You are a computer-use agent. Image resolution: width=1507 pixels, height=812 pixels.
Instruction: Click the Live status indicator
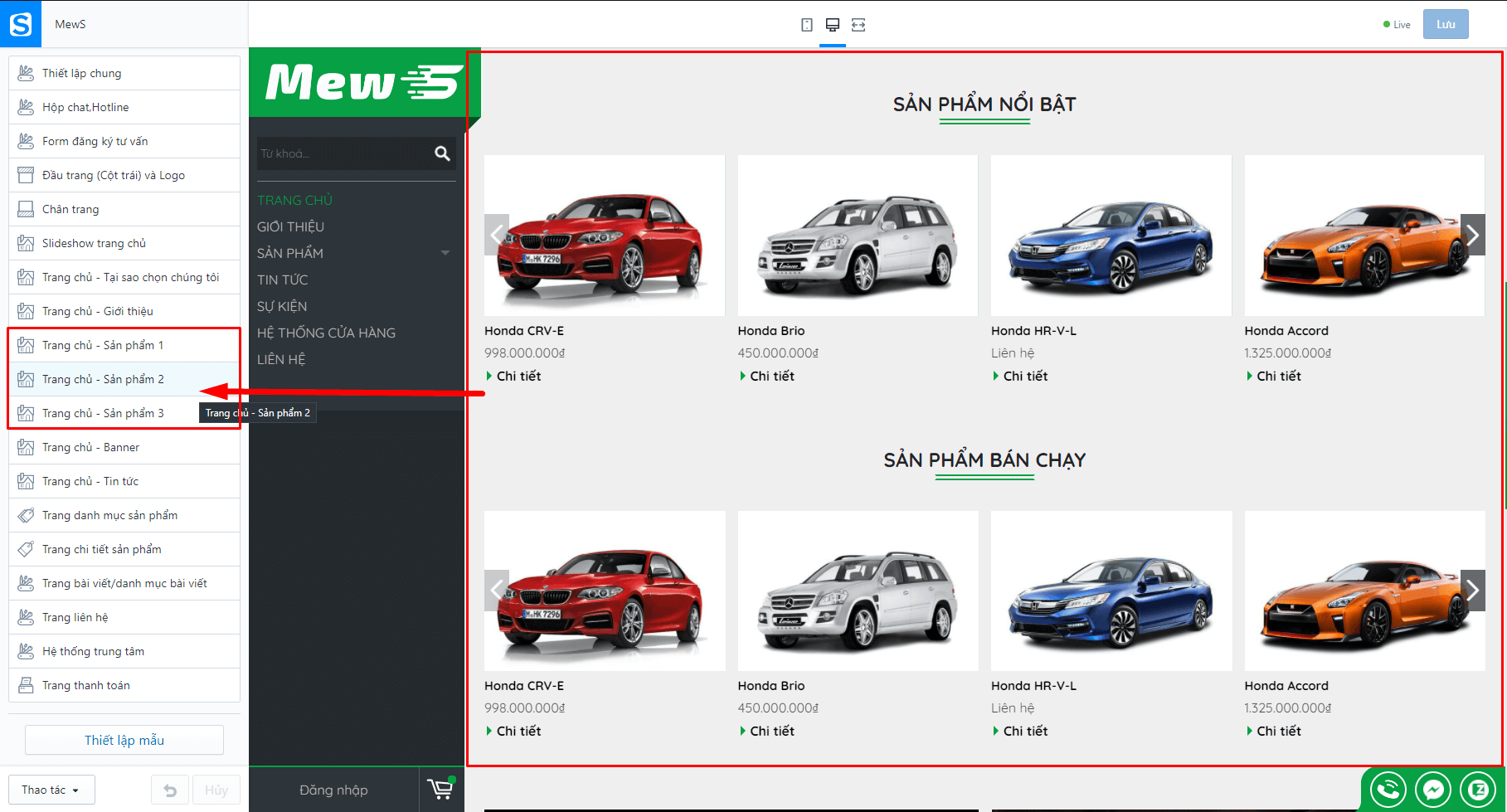click(1397, 25)
